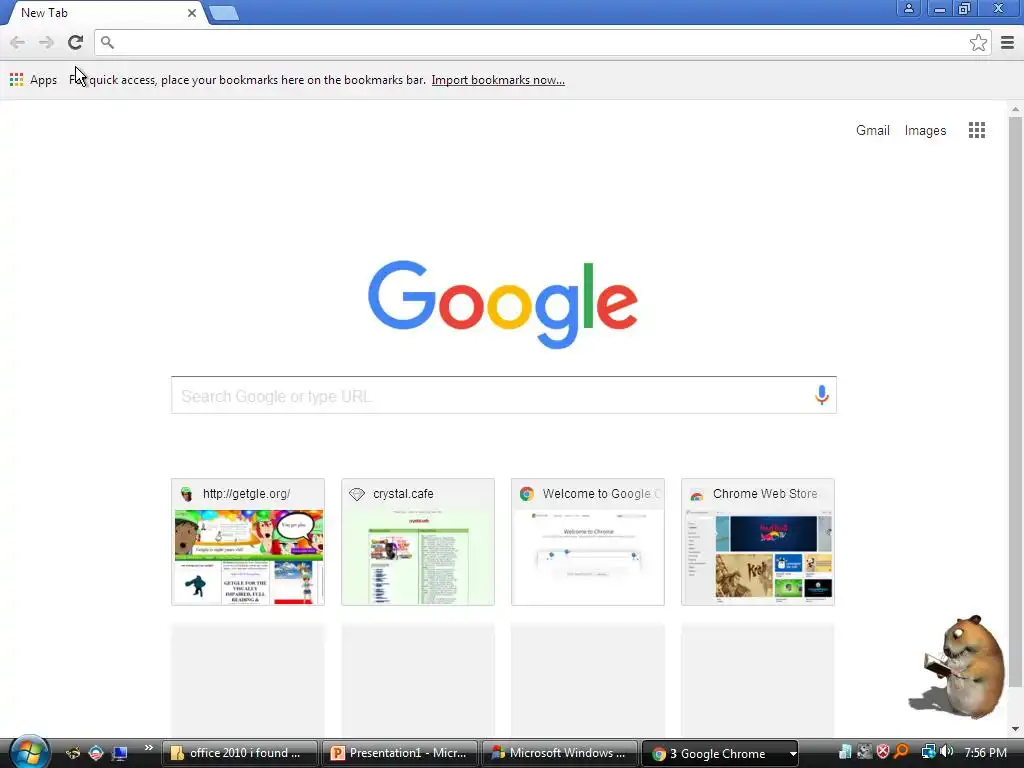The height and width of the screenshot is (768, 1024).
Task: Open the getgle.org thumbnail tile
Action: coord(248,542)
